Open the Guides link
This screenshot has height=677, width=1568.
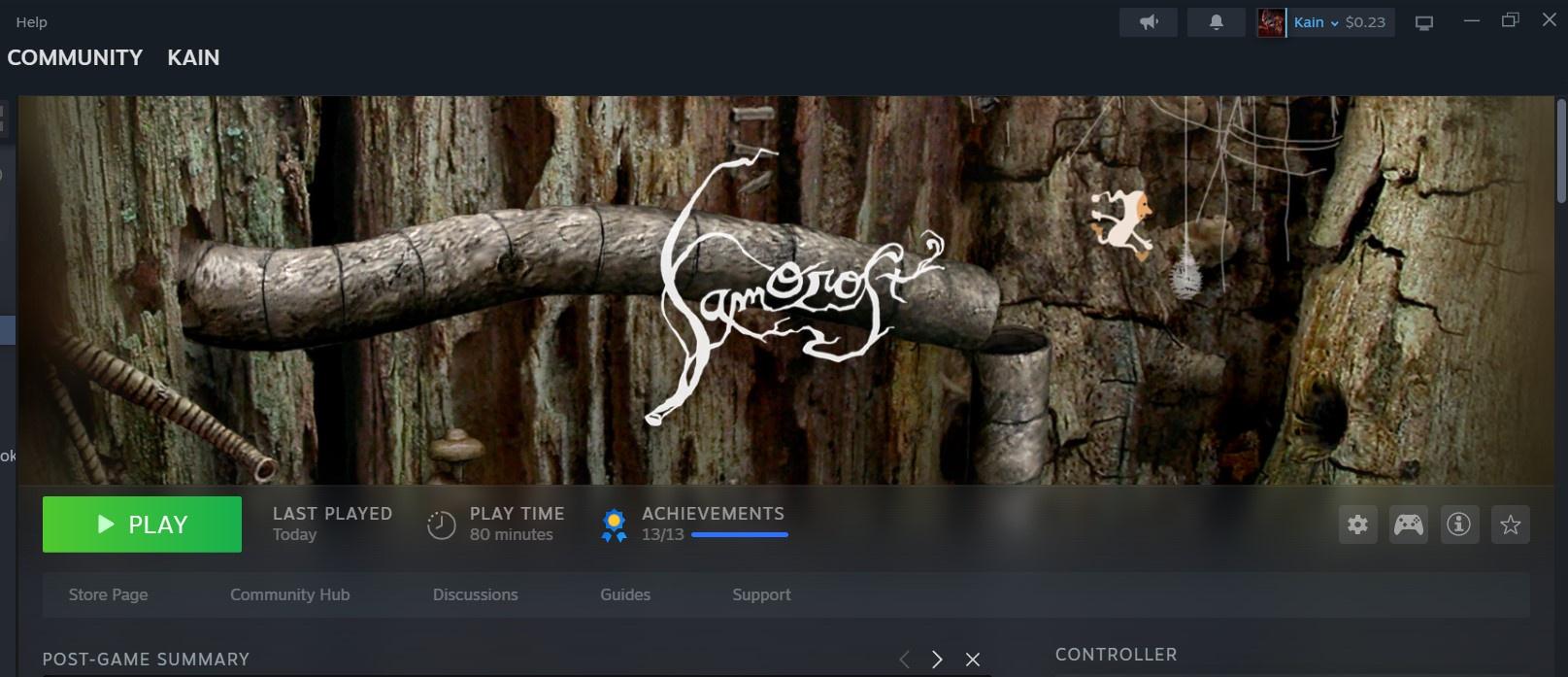click(625, 594)
